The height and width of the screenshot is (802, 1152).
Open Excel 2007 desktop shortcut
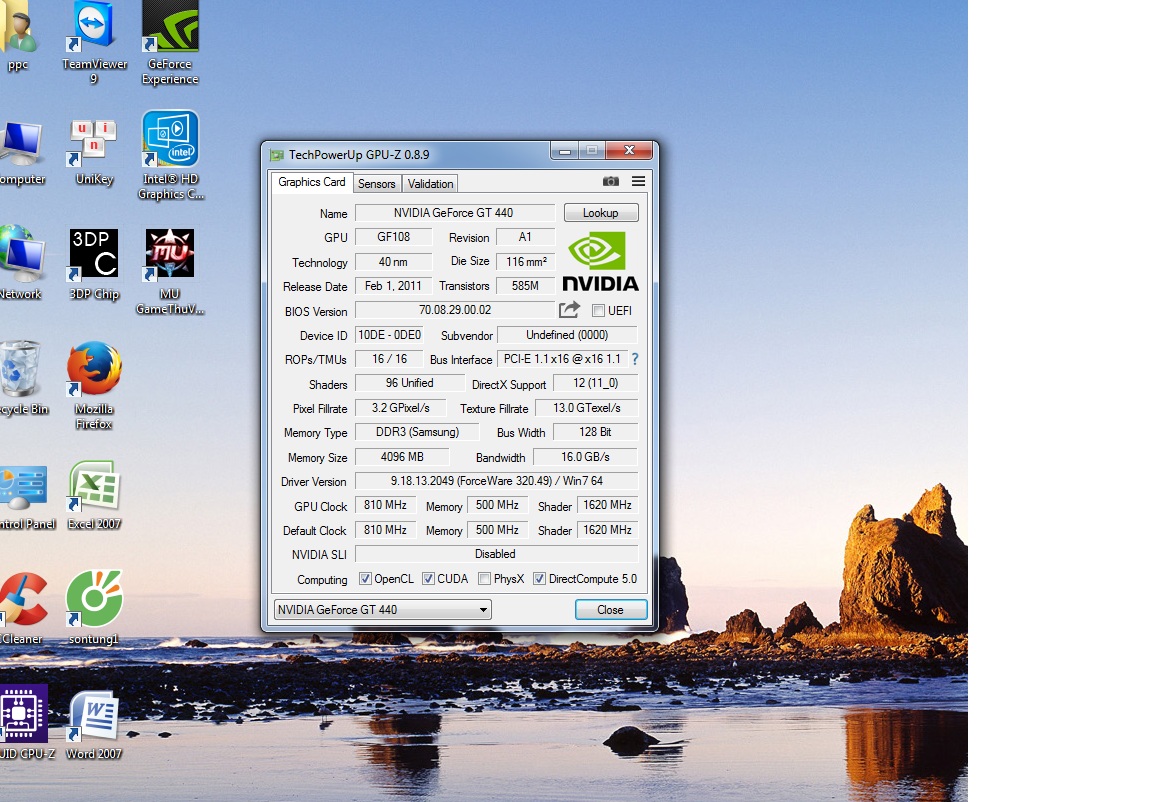pos(94,496)
